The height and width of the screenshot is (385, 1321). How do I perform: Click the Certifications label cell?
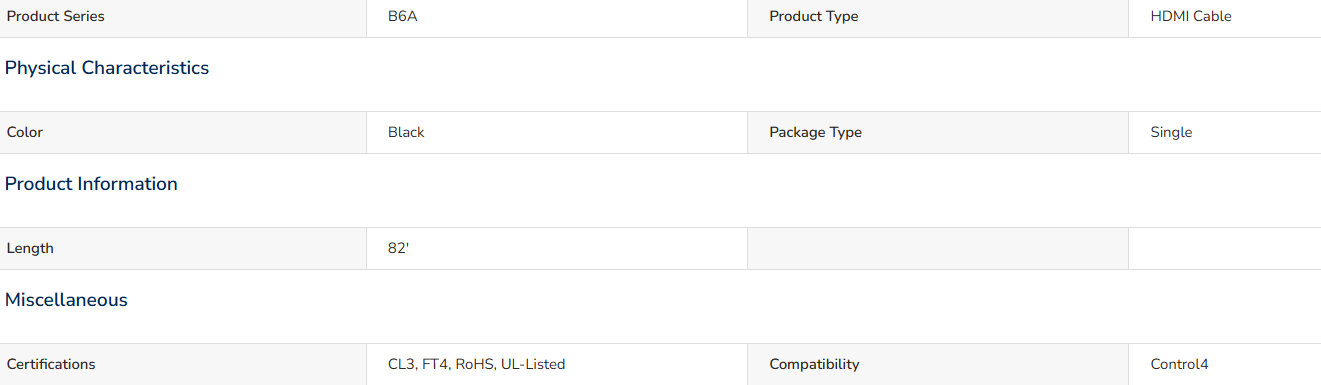pyautogui.click(x=183, y=364)
